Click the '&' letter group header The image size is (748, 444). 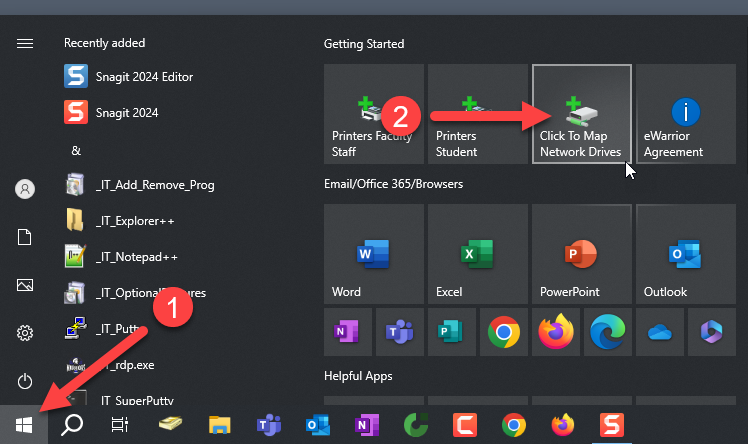click(76, 150)
